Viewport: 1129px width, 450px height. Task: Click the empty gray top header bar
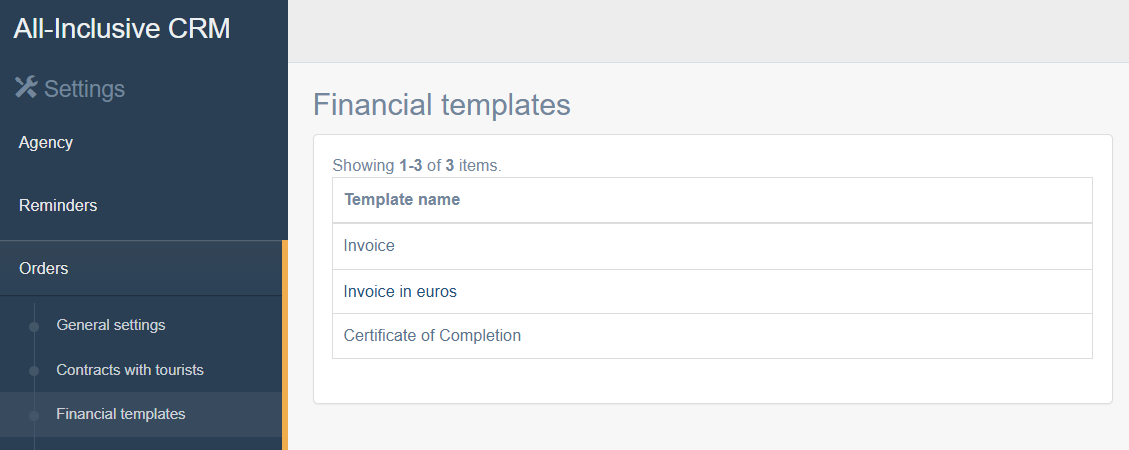pos(708,30)
